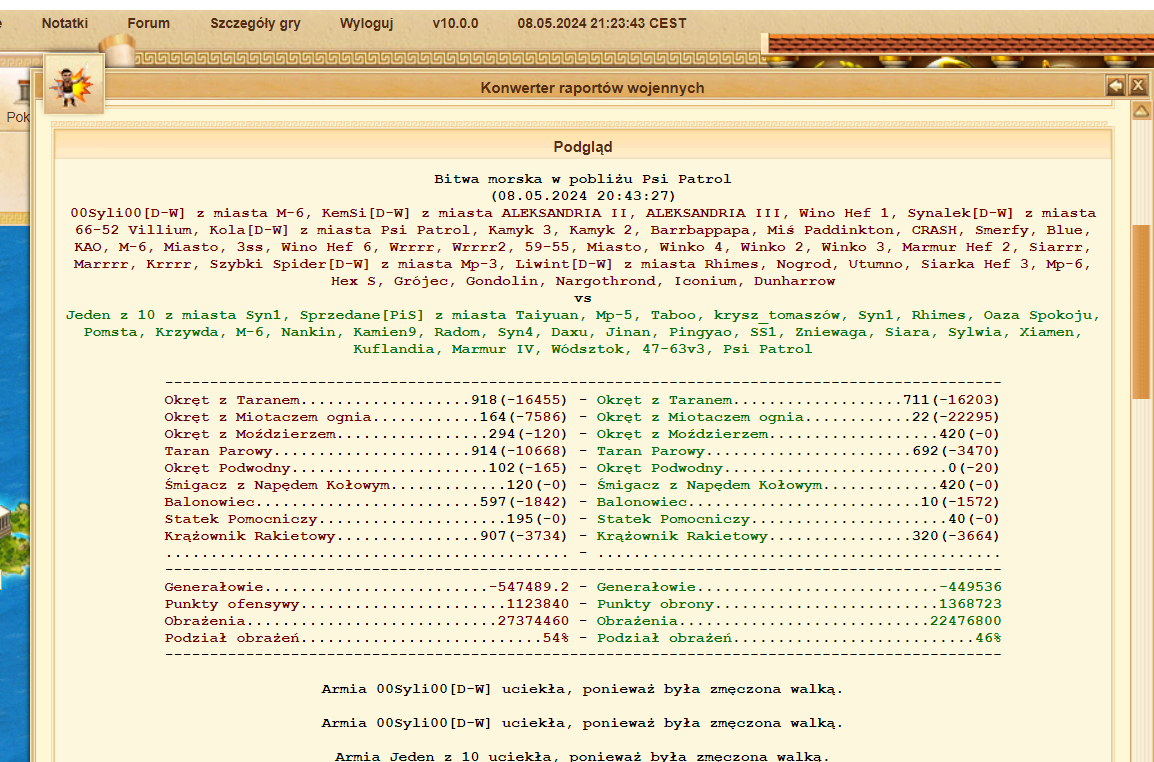Click attacker name 00Syli00[D-W] in the red list
The width and height of the screenshot is (1154, 762).
click(128, 213)
